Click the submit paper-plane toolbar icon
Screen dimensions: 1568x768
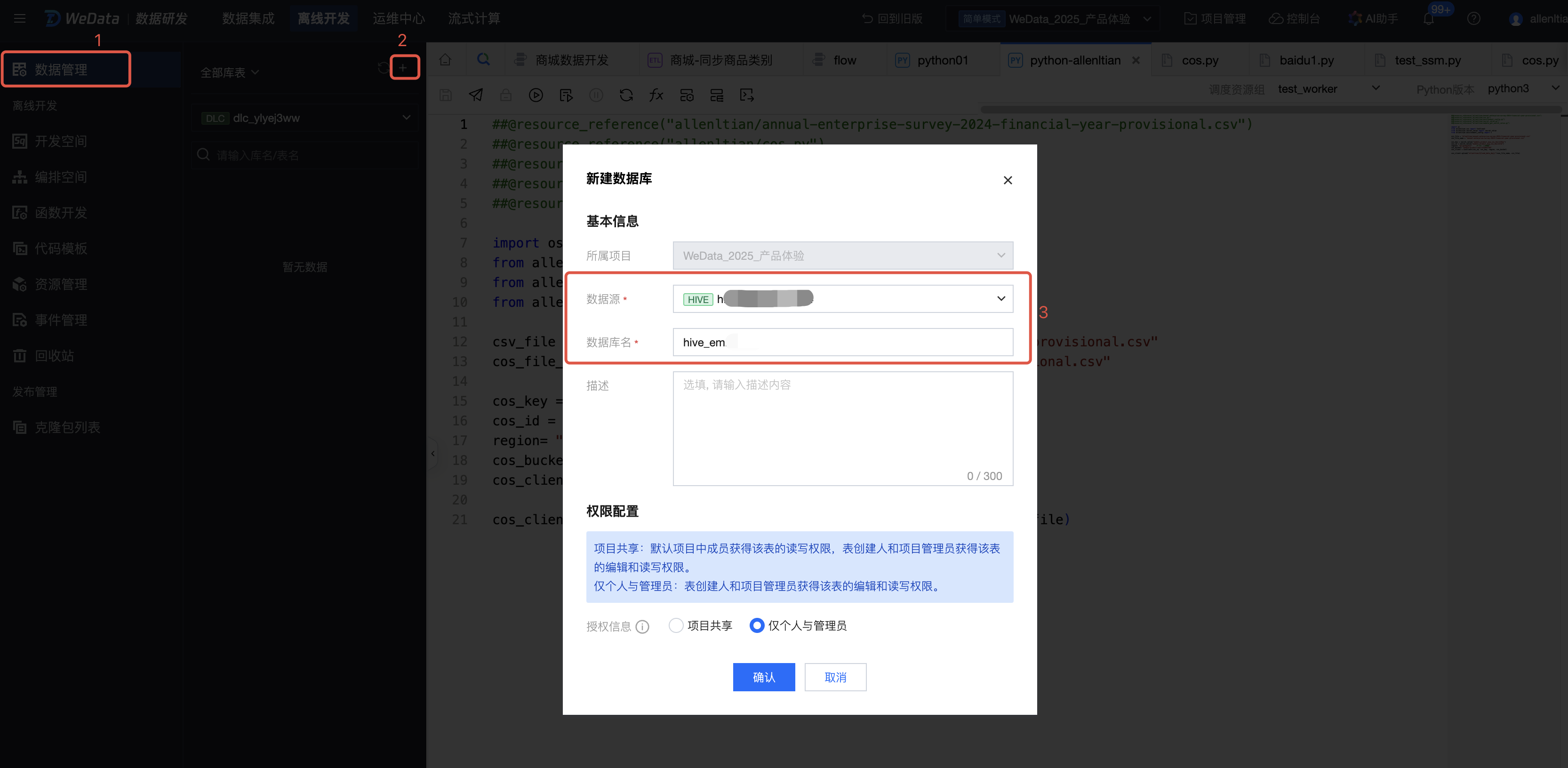point(476,95)
